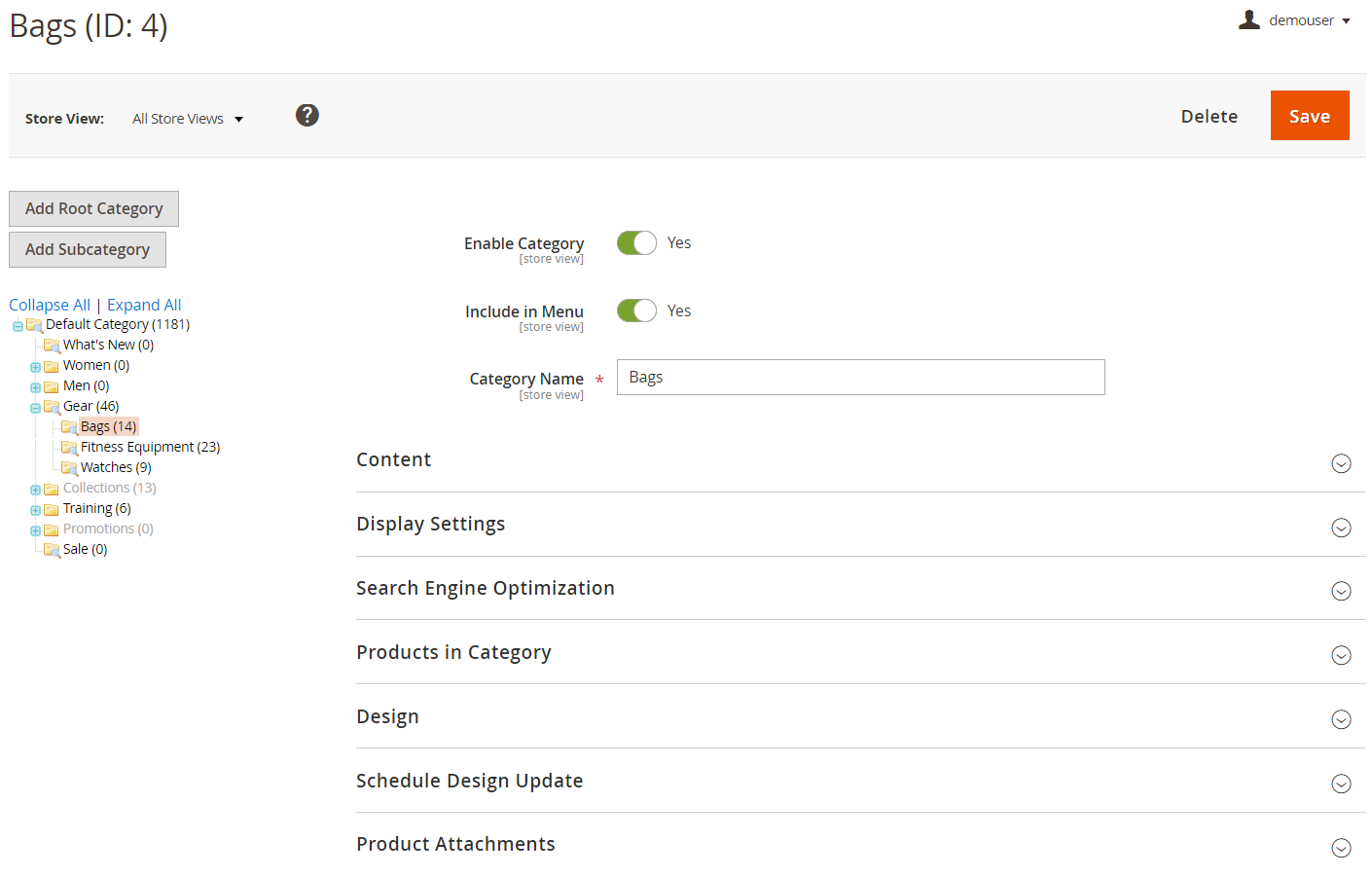Expand the Products in Category section

pyautogui.click(x=1341, y=656)
